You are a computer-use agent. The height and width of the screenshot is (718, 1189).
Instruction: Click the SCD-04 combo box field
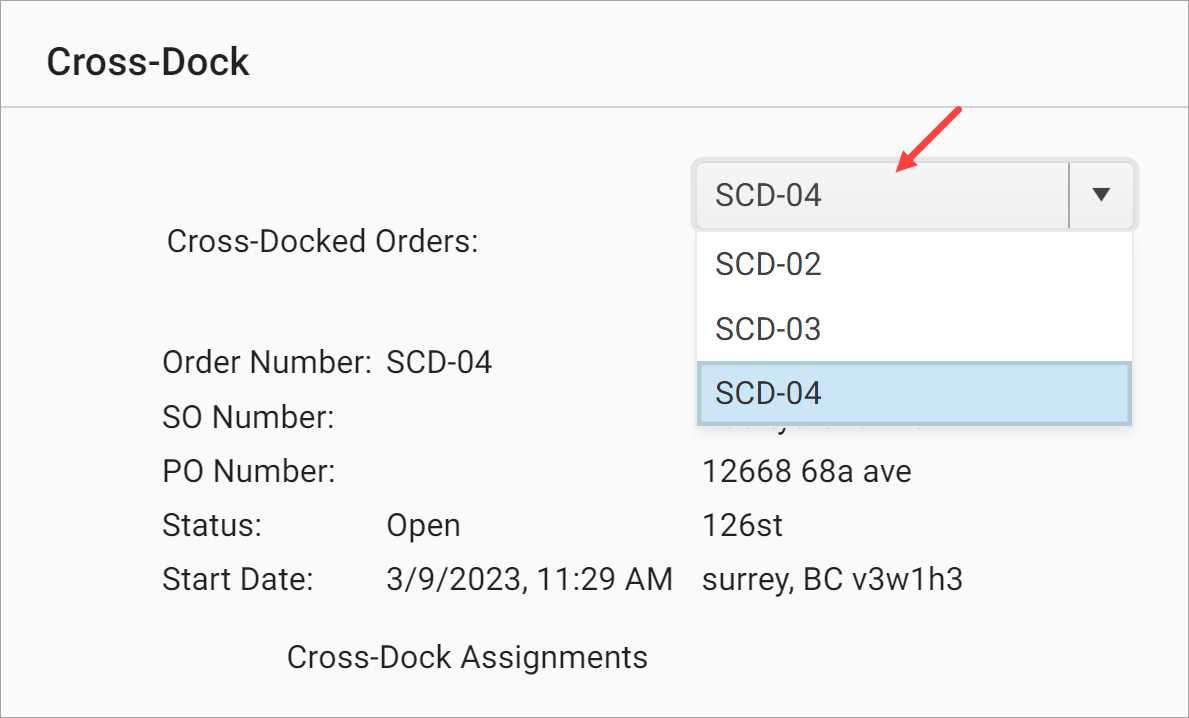tap(880, 195)
